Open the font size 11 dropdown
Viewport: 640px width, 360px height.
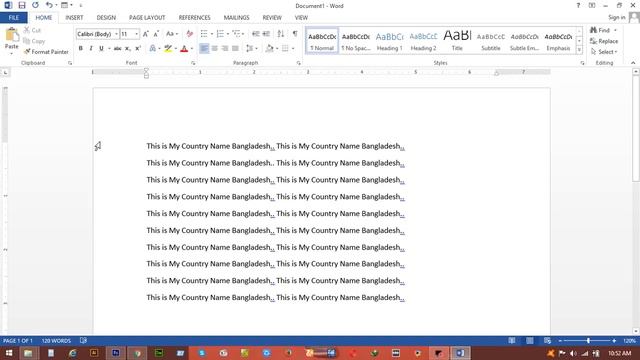point(136,34)
